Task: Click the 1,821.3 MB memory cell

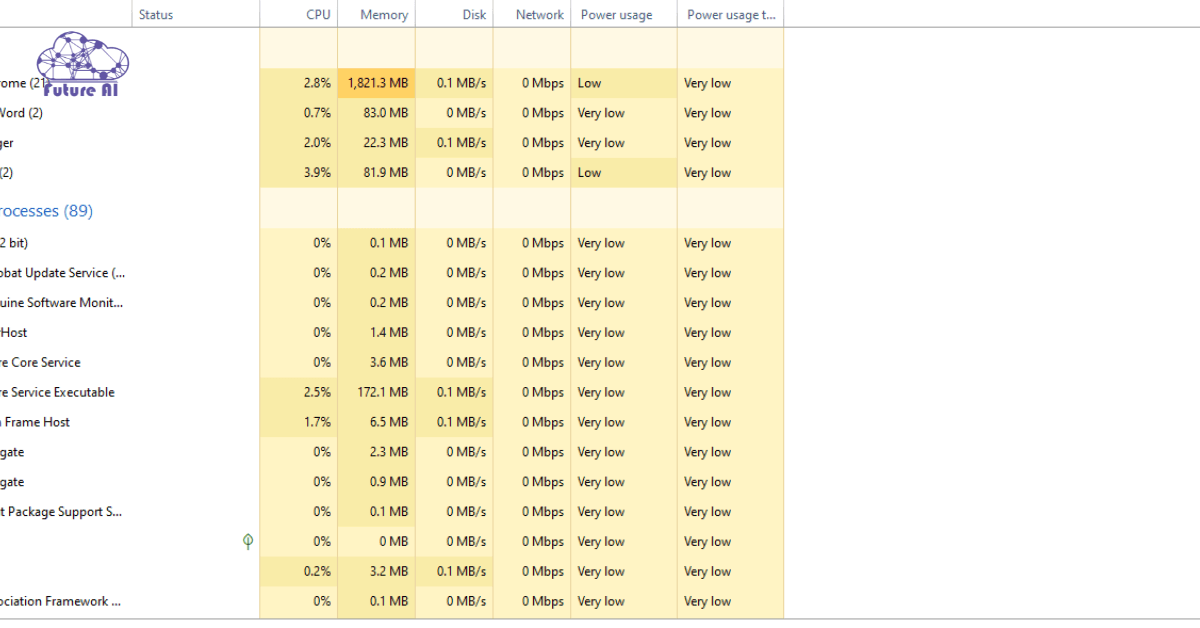Action: tap(378, 83)
